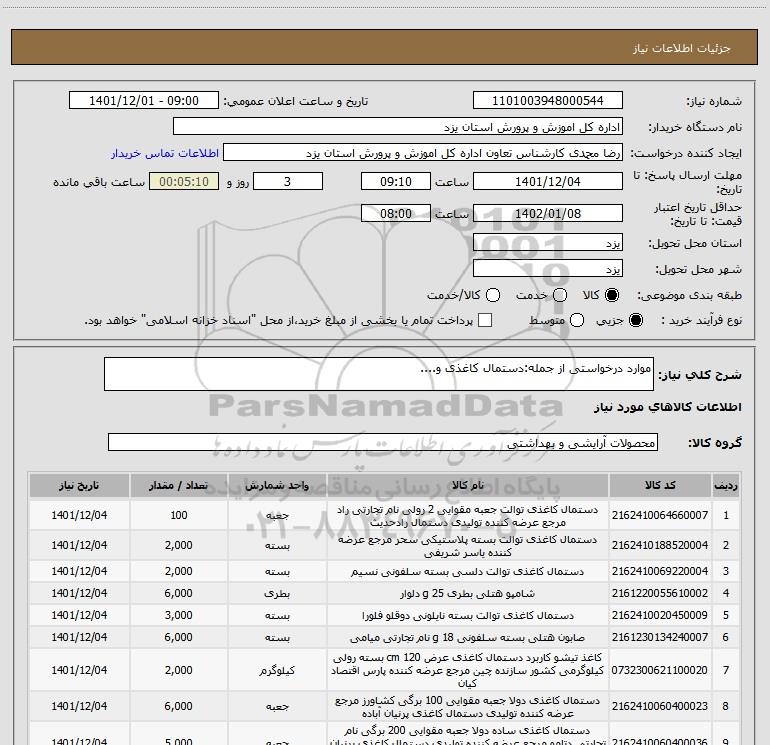This screenshot has width=770, height=745.
Task: Click the remaining days field showing 3
Action: (x=288, y=181)
